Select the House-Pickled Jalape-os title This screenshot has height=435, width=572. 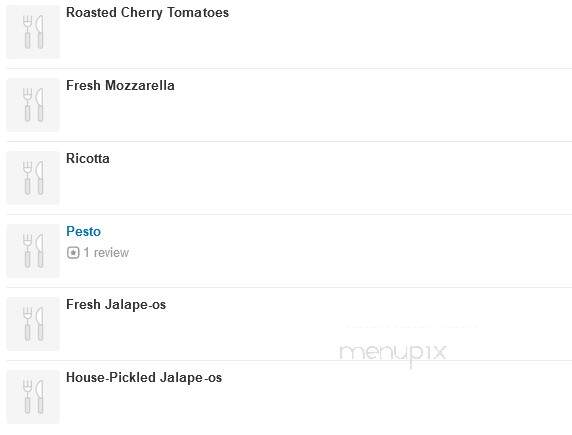pyautogui.click(x=144, y=377)
